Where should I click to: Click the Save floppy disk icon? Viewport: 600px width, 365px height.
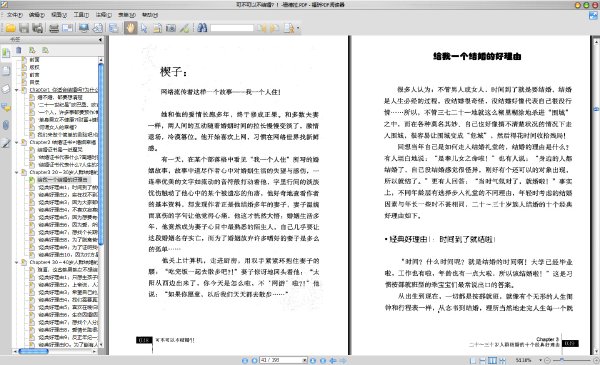tap(24, 28)
